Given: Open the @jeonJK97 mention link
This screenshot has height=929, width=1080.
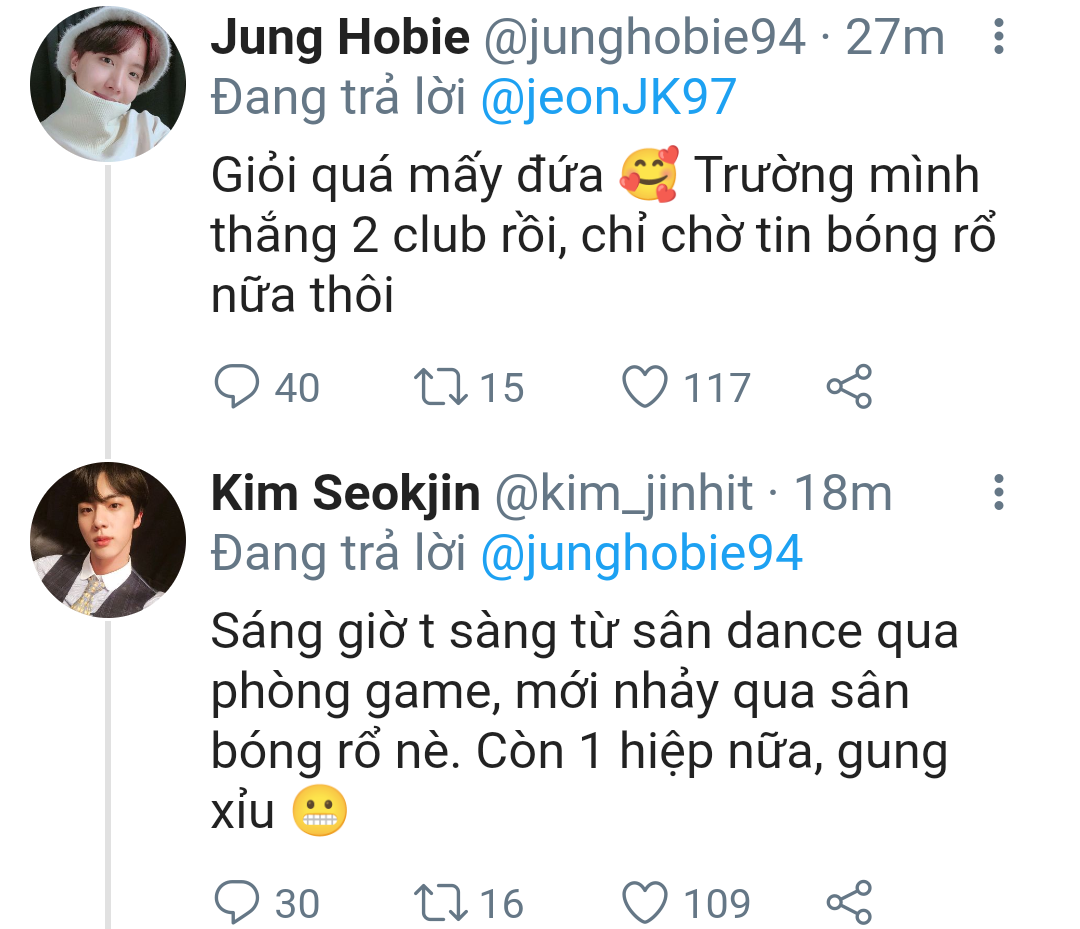Looking at the screenshot, I should (x=608, y=97).
